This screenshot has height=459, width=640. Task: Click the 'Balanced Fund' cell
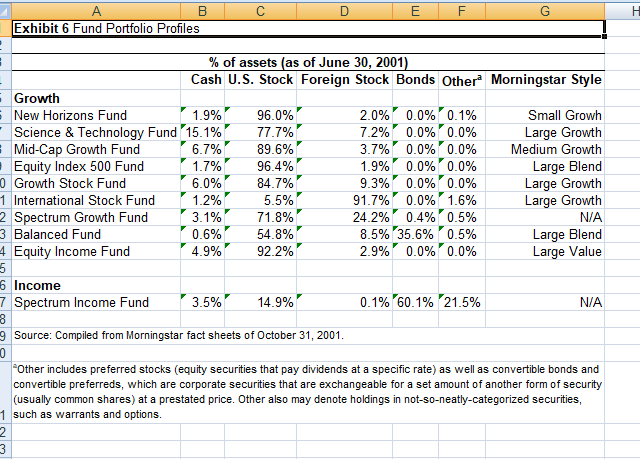point(96,235)
